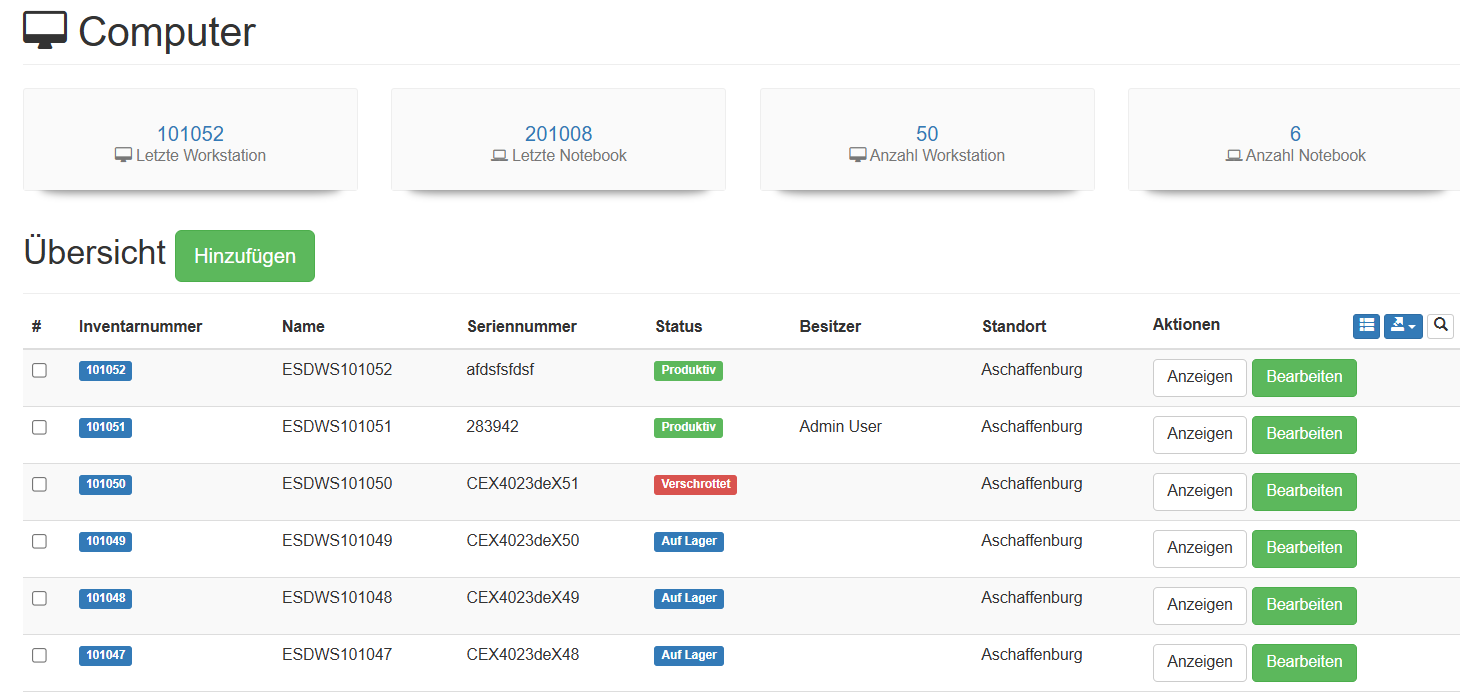The width and height of the screenshot is (1460, 692).
Task: Select checkbox for inventory 101052
Action: (39, 370)
